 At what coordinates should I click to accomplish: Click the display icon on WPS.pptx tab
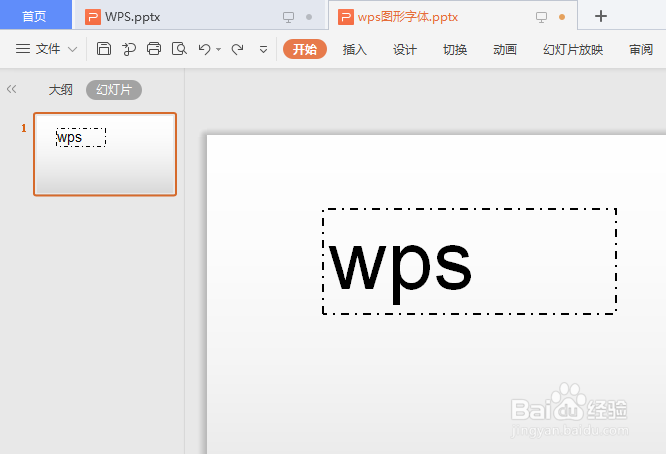(x=288, y=17)
